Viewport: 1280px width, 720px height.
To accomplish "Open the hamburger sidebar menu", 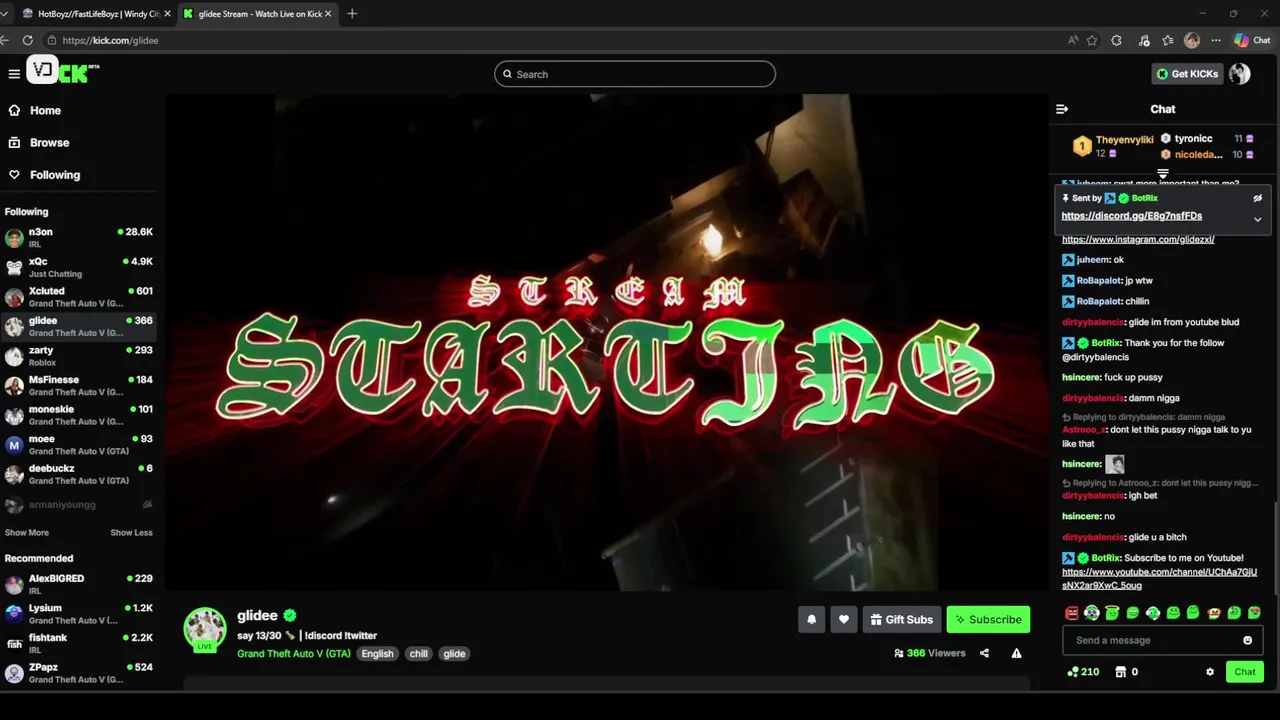I will pos(14,73).
